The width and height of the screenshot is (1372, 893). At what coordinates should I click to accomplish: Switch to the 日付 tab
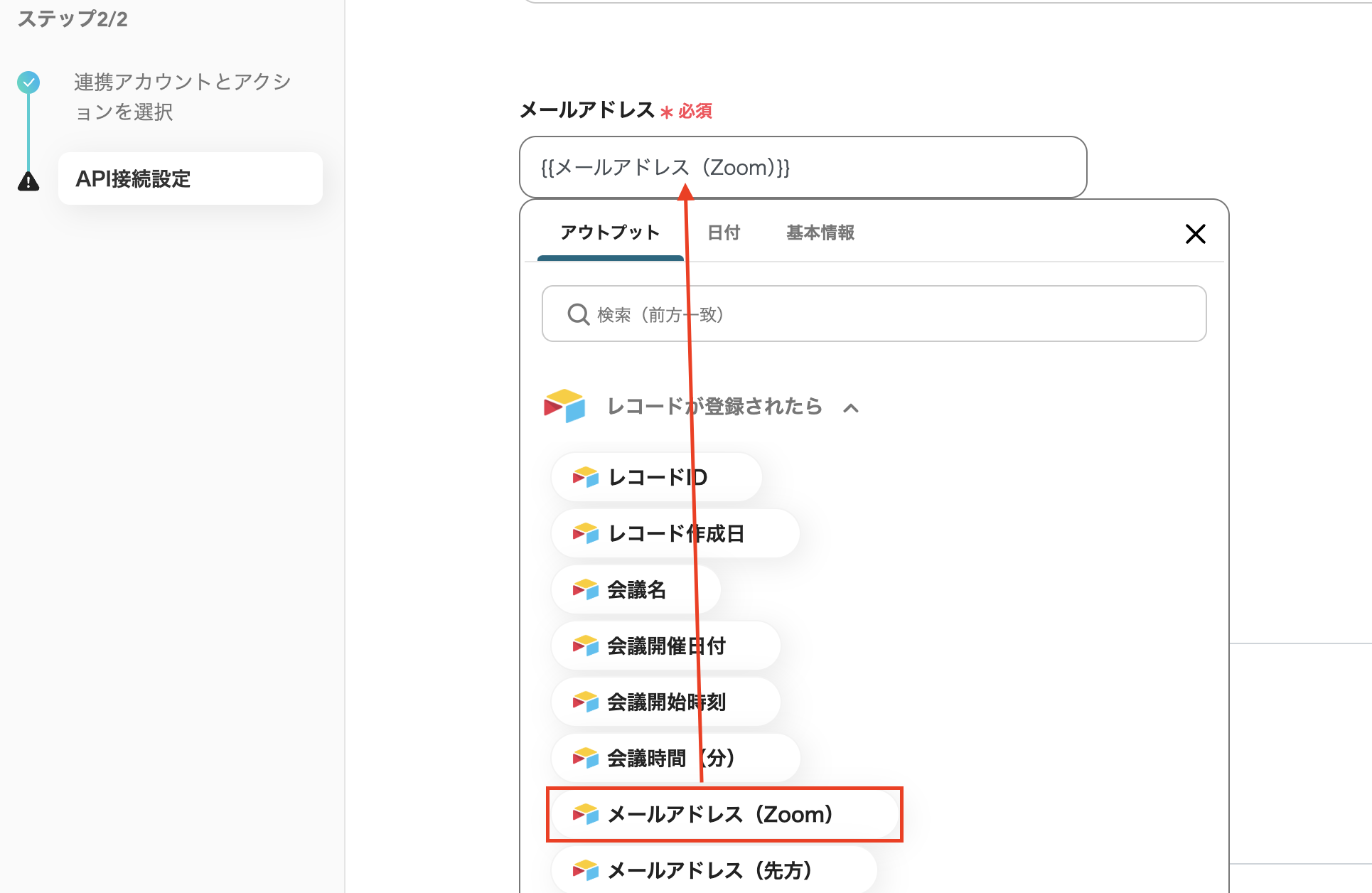click(x=724, y=232)
